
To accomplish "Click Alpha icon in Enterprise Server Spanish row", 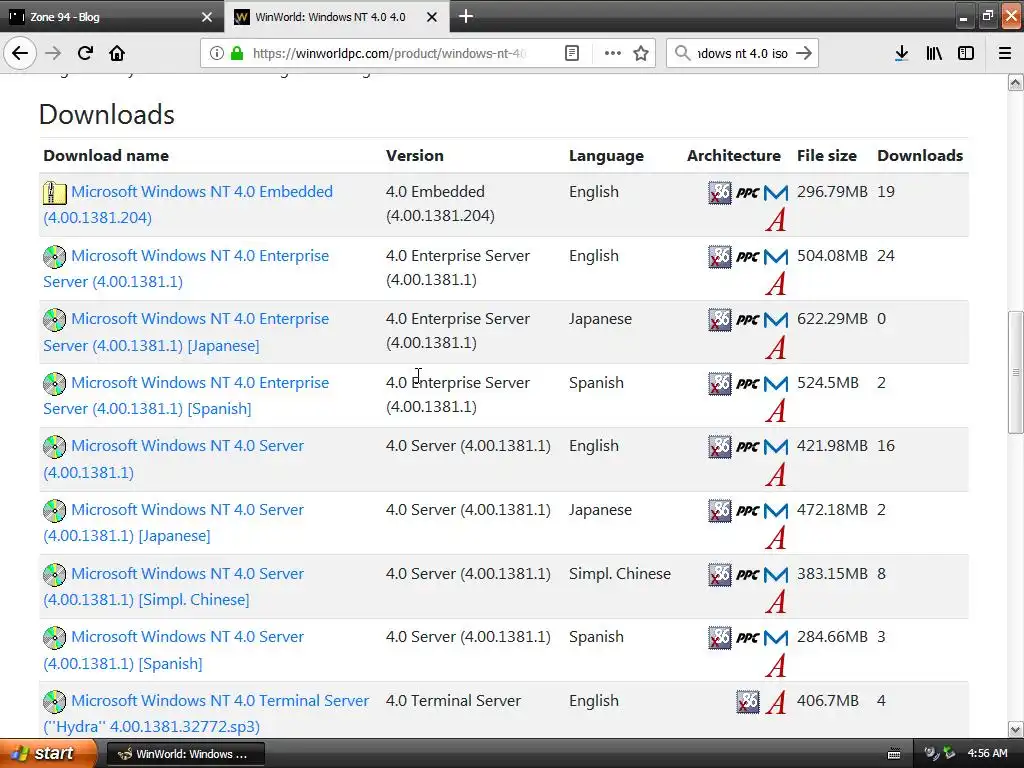I will point(776,411).
